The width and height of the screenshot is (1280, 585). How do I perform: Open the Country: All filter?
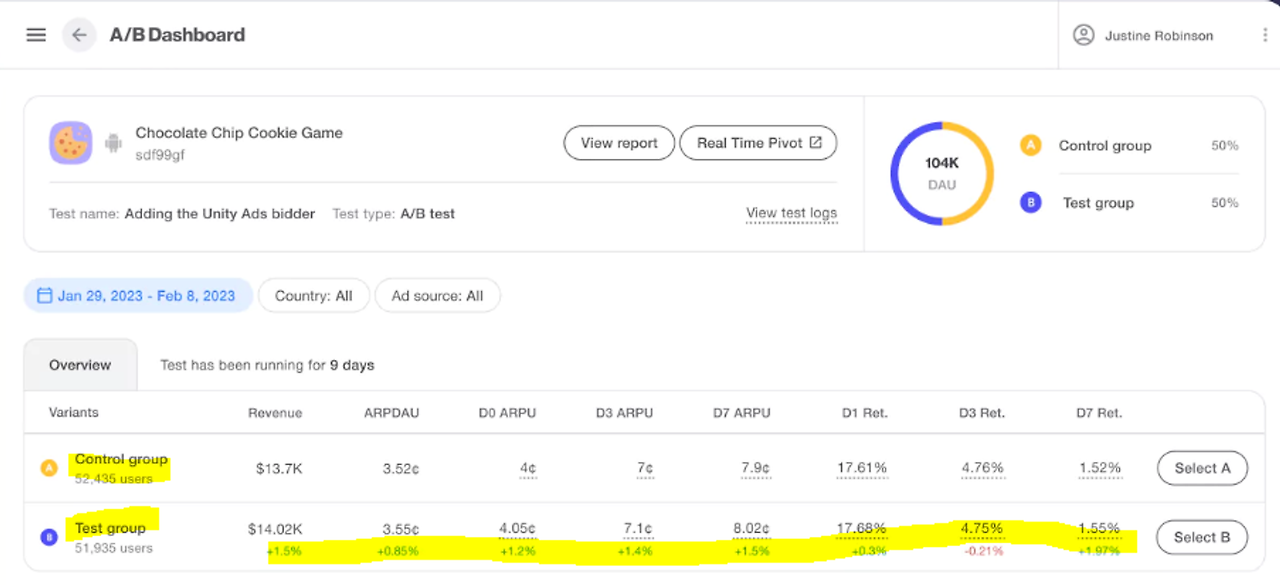coord(314,296)
